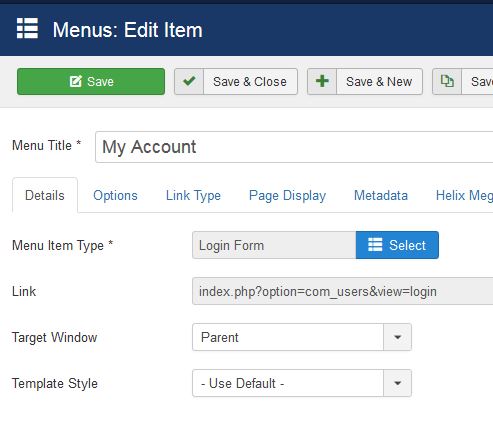Click the Target Window label
The image size is (493, 434).
point(55,337)
